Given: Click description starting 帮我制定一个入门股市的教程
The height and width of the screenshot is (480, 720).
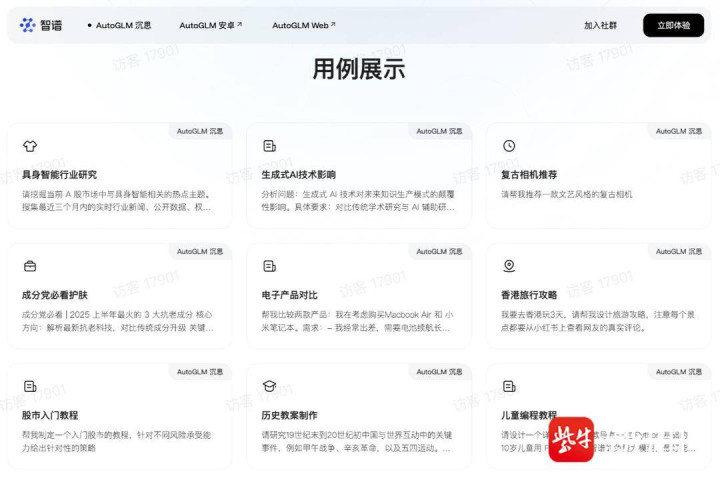Looking at the screenshot, I should (116, 441).
